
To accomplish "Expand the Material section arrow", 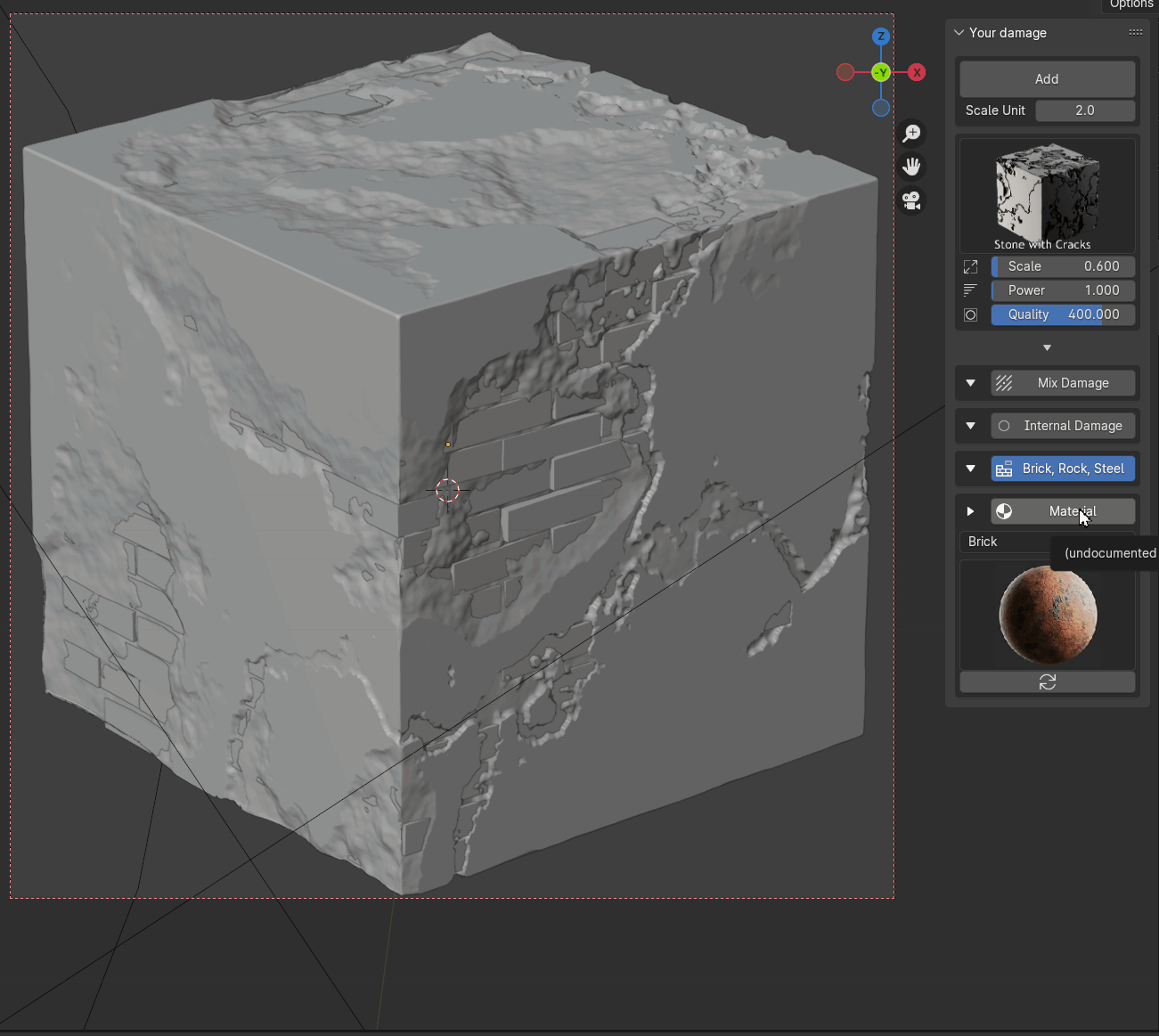I will point(970,511).
